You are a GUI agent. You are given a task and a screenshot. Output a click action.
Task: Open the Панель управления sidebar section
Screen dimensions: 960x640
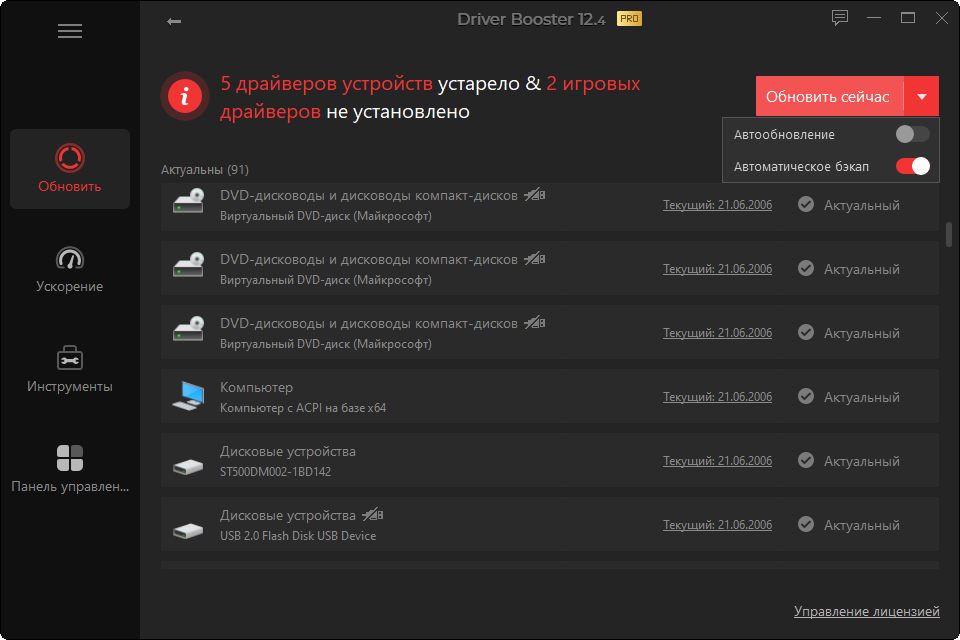pos(70,469)
